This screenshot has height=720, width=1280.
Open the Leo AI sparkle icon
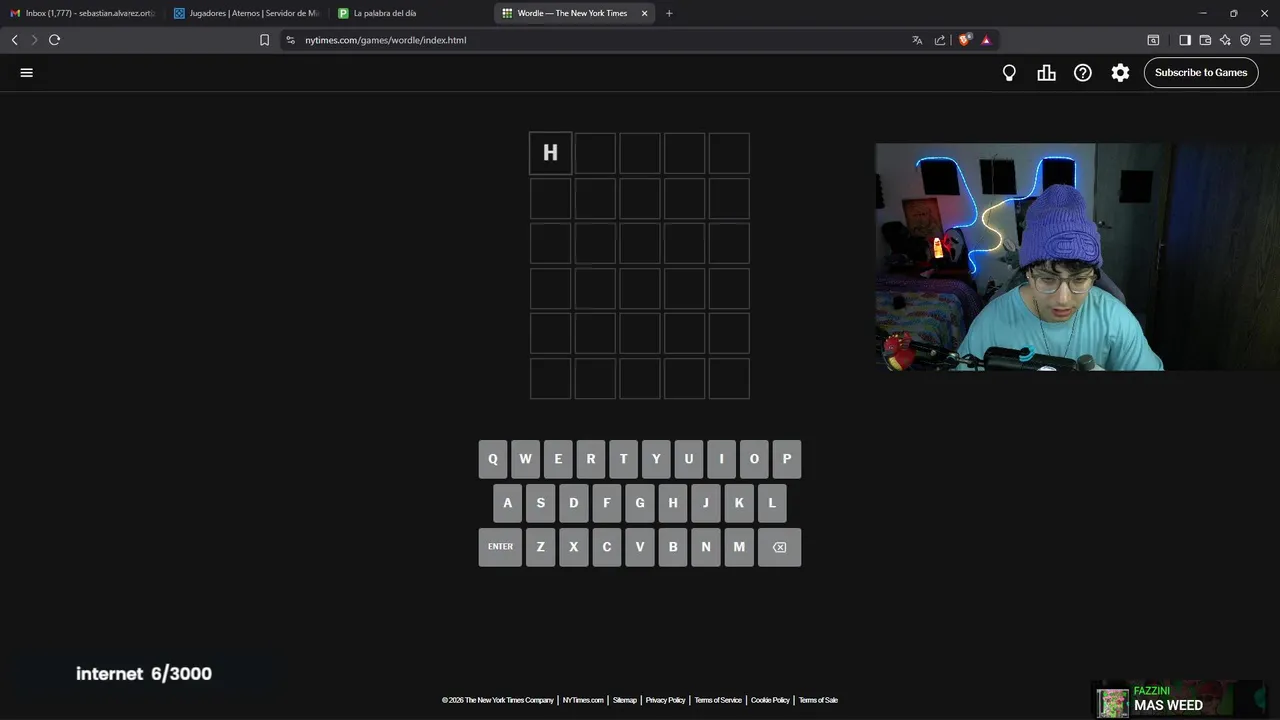click(x=1225, y=40)
